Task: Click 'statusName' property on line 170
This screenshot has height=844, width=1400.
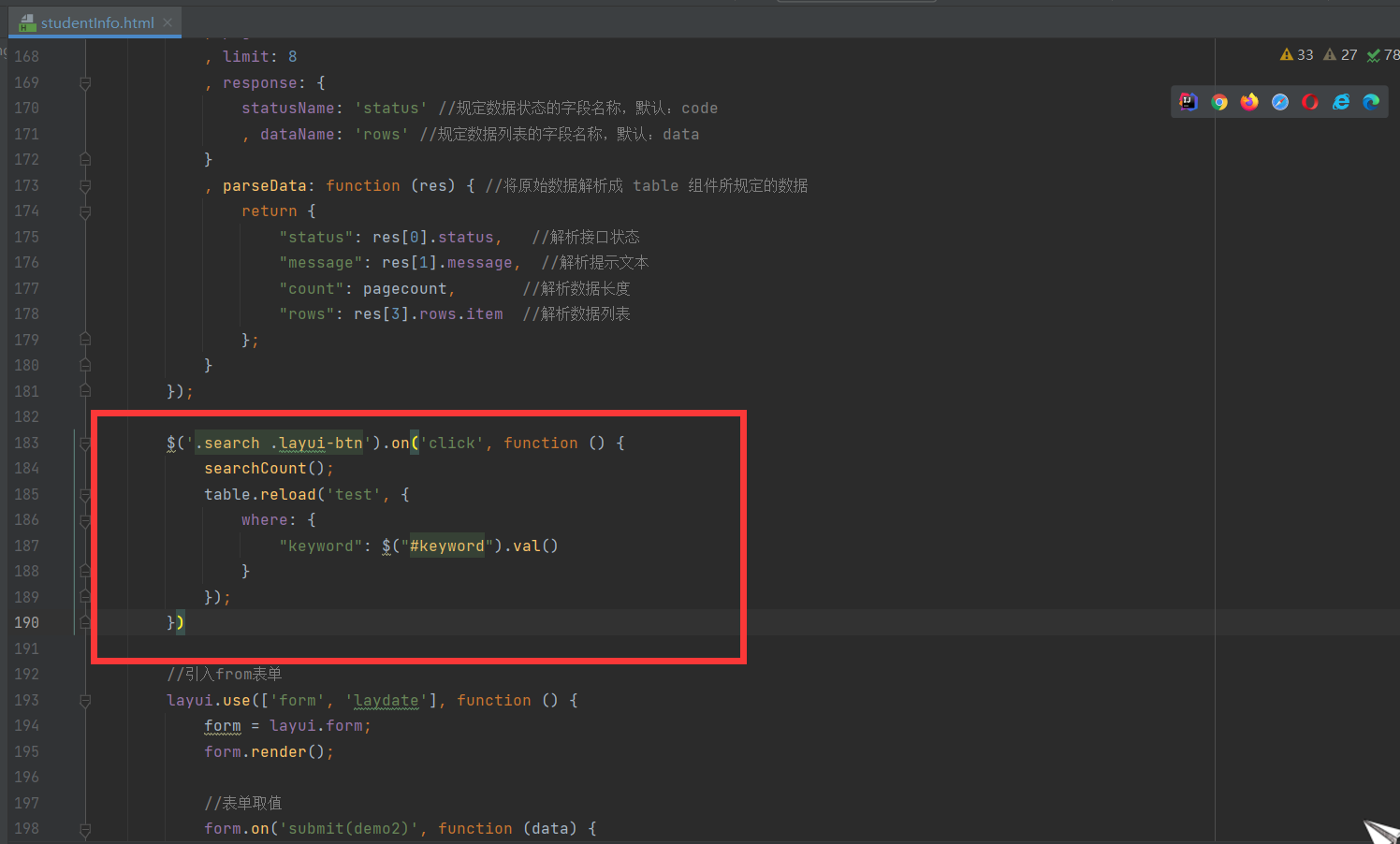Action: (288, 109)
